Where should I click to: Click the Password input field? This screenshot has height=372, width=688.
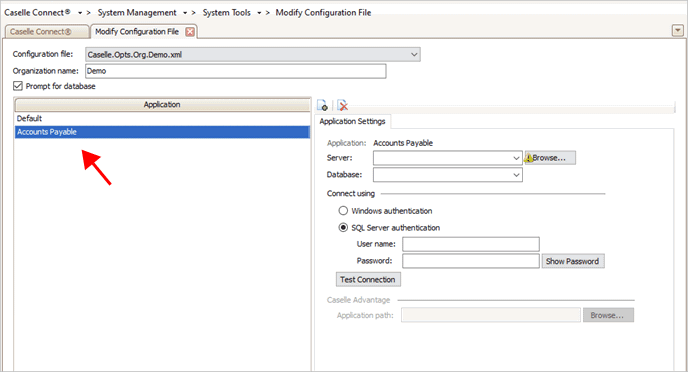[x=471, y=261]
